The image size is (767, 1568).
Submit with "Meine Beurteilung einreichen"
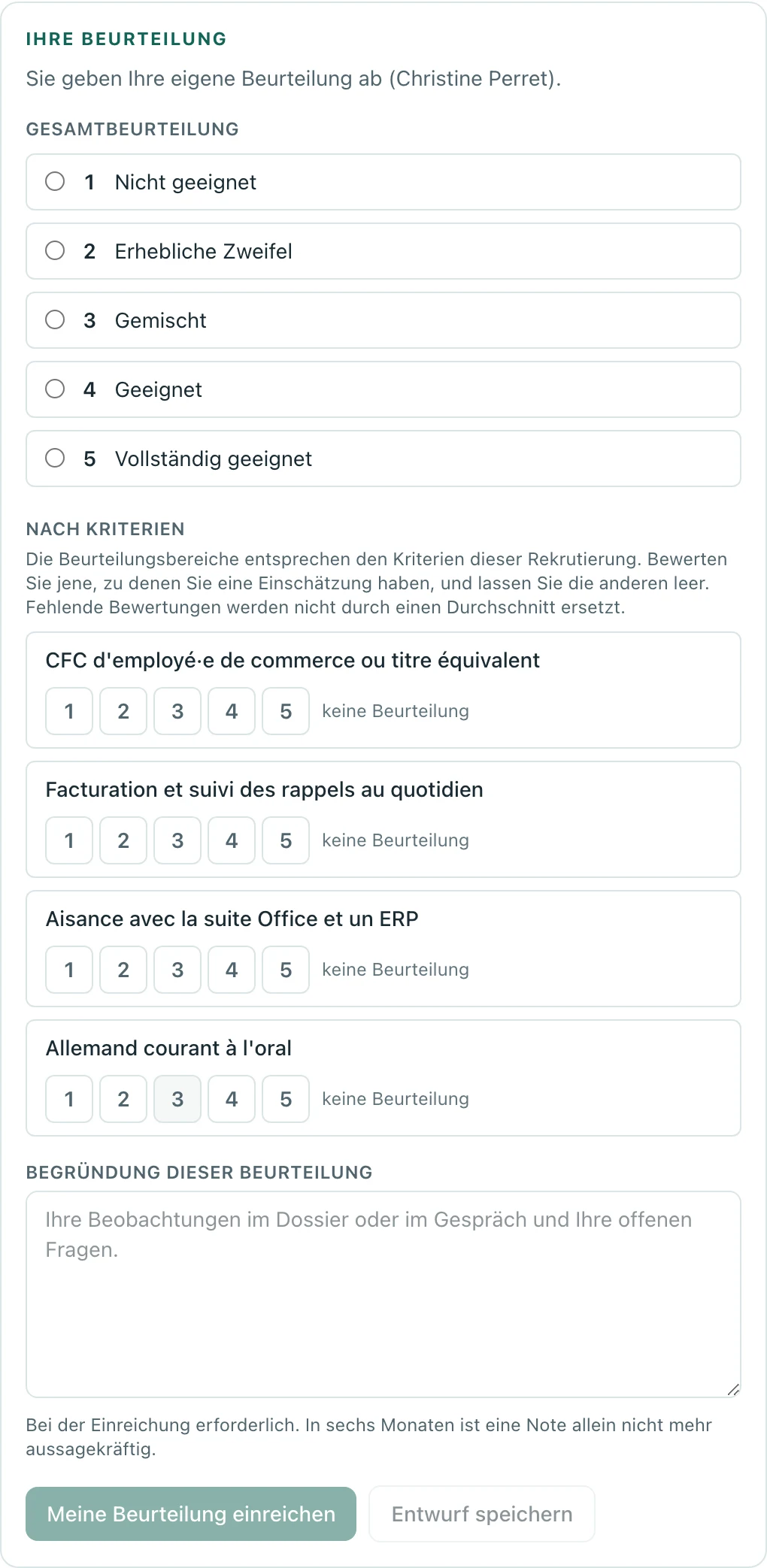click(191, 1514)
